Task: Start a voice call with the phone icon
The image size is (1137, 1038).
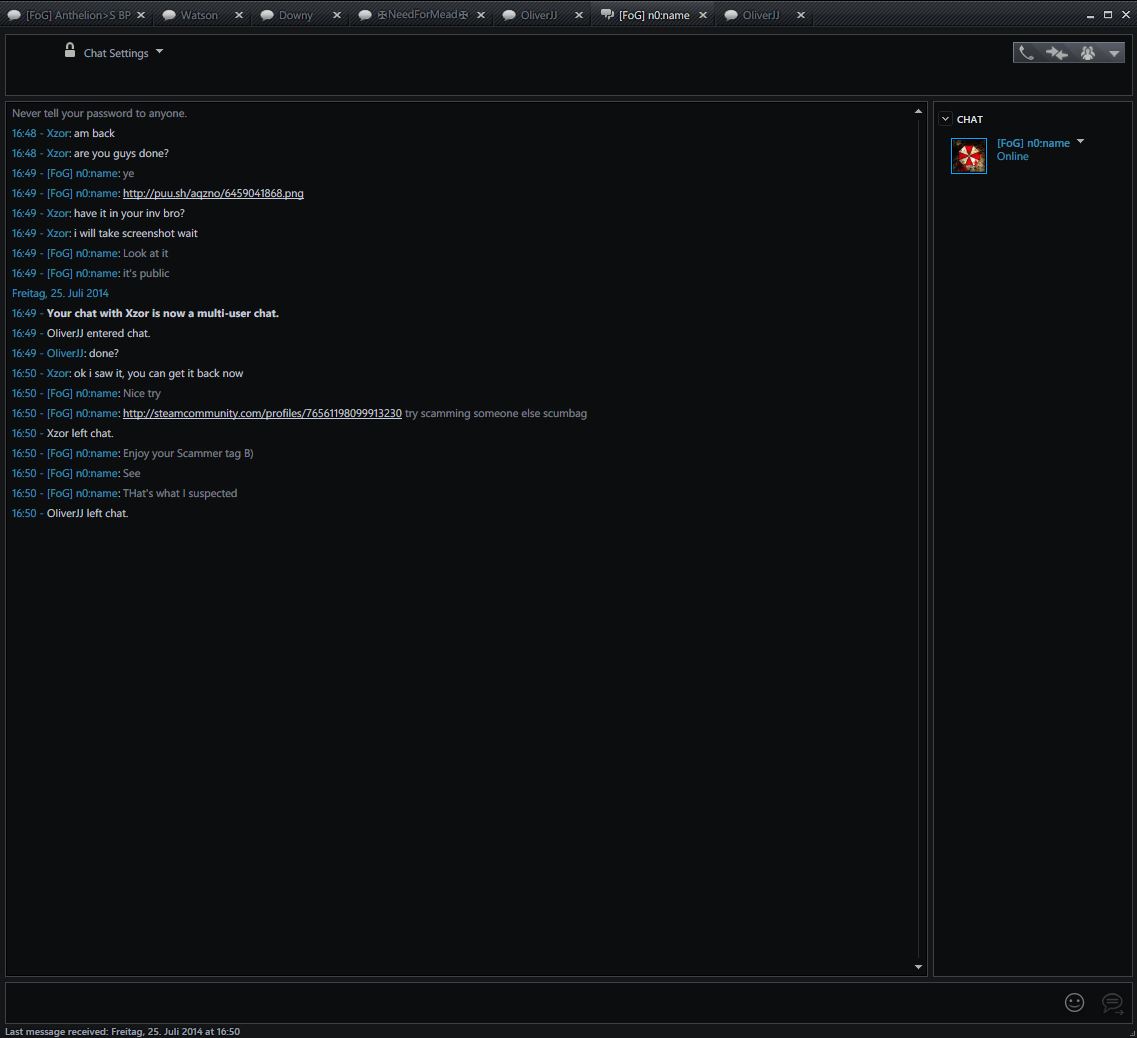Action: click(1026, 53)
